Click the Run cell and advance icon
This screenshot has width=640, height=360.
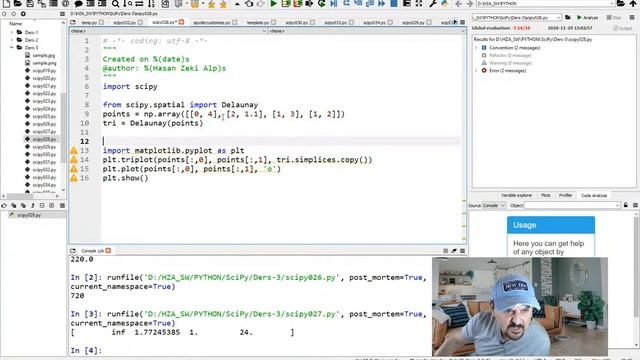tap(298, 4)
